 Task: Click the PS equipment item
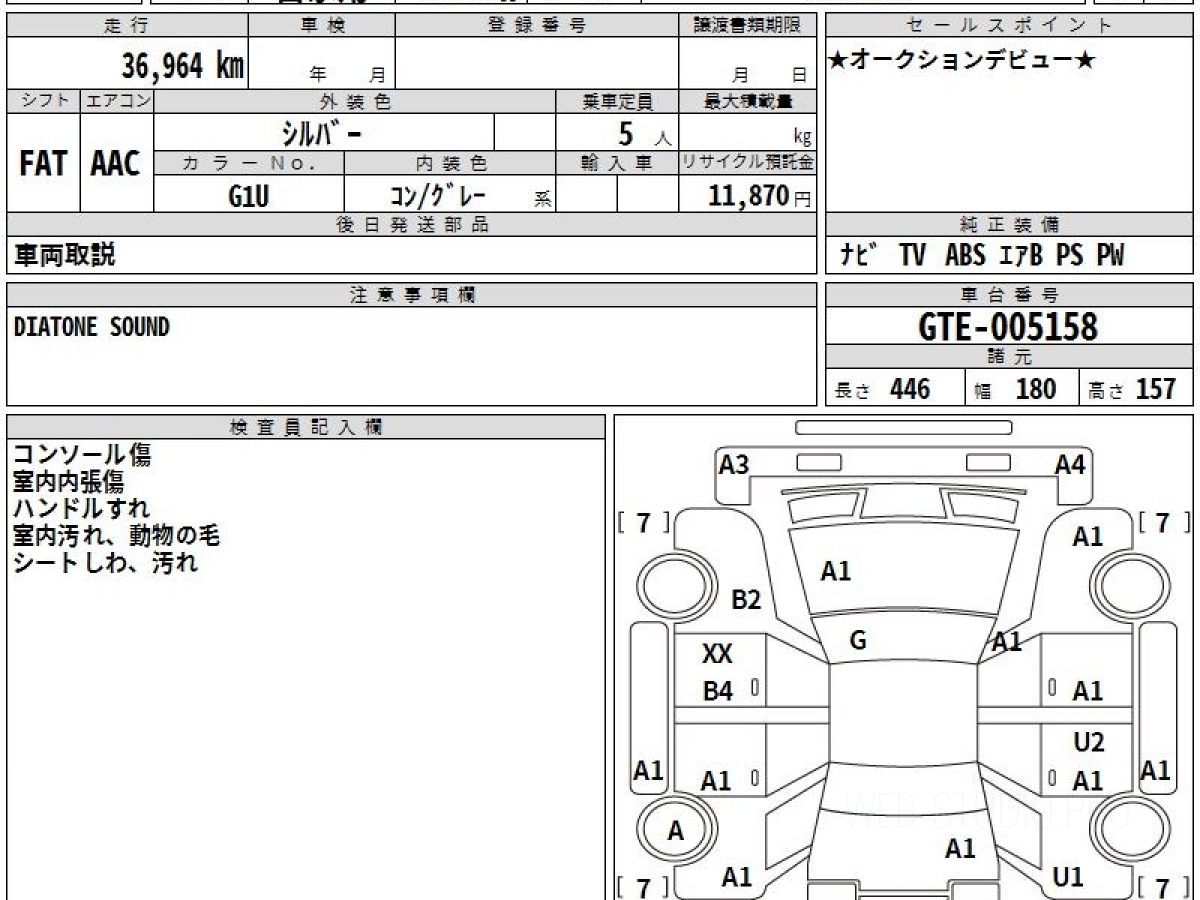pyautogui.click(x=1069, y=256)
